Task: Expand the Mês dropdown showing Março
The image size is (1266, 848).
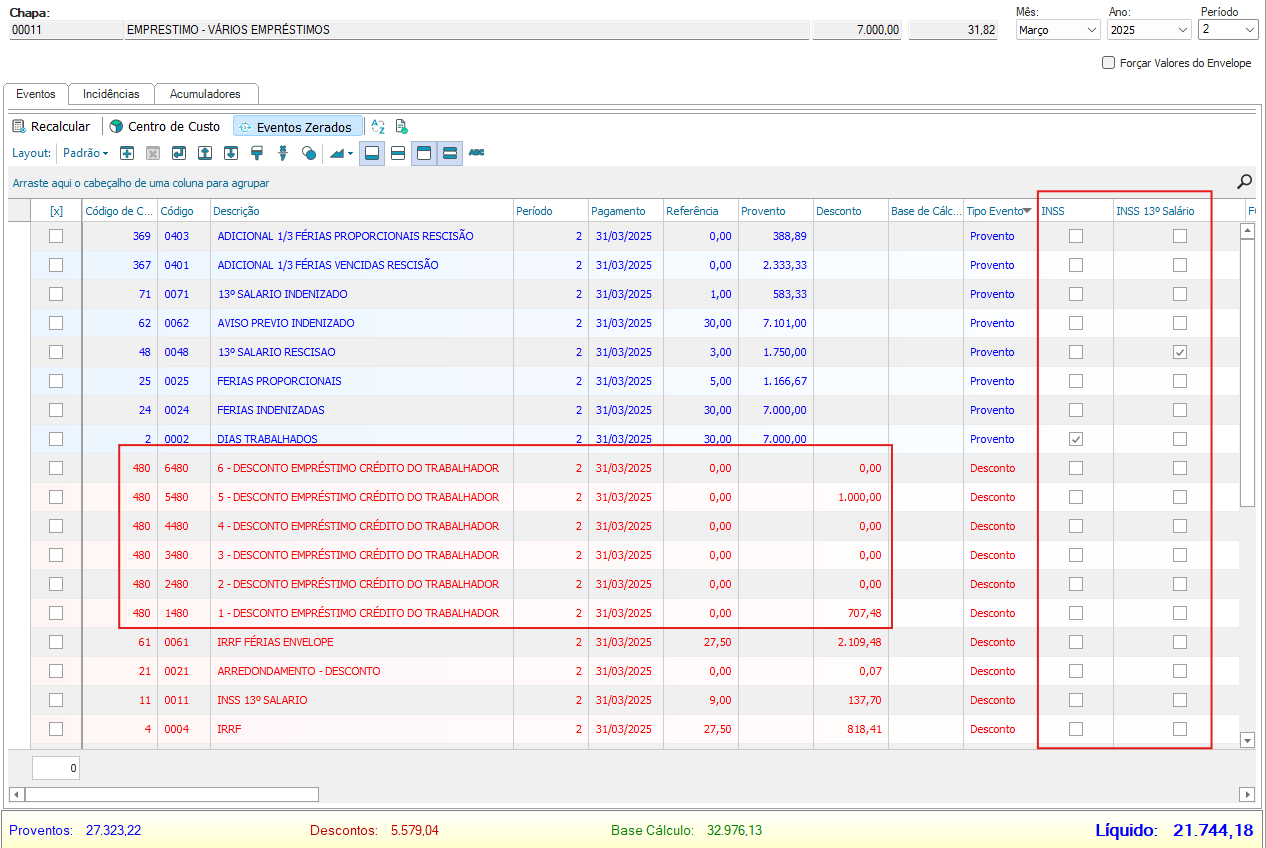Action: pos(1057,30)
